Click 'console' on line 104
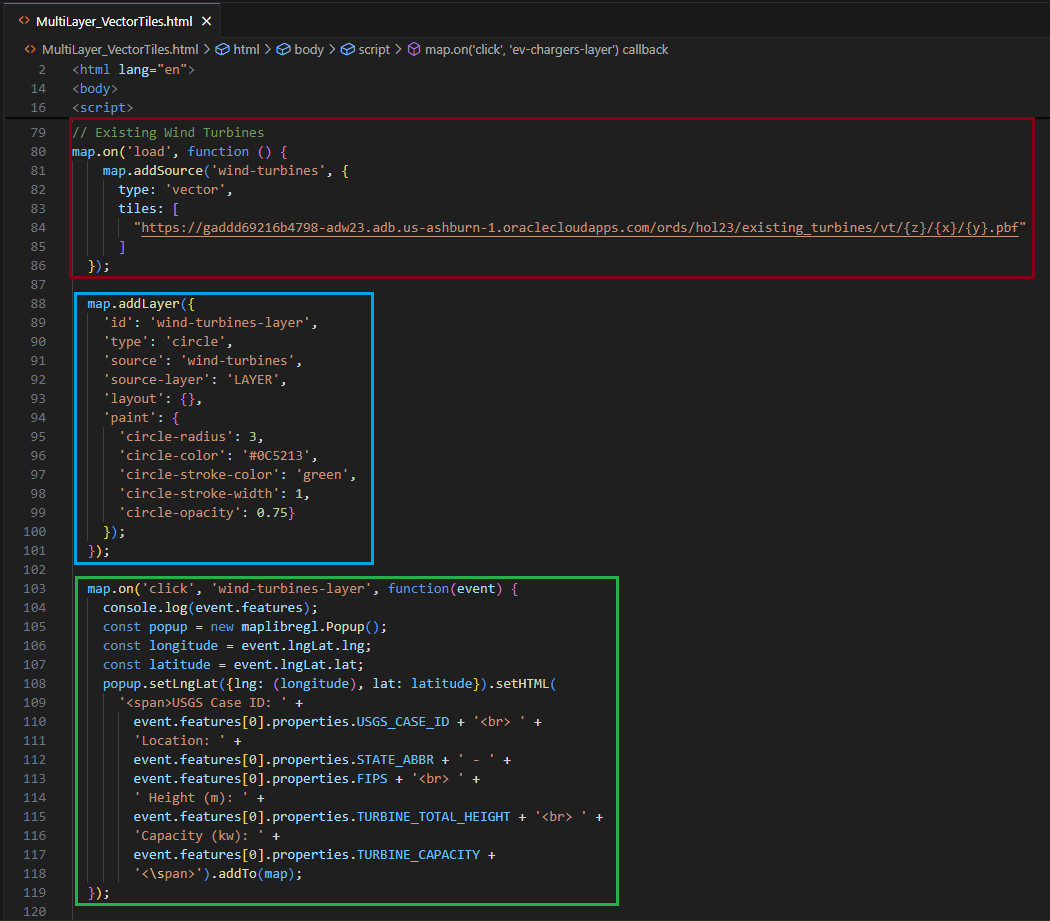The image size is (1050, 921). tap(130, 608)
